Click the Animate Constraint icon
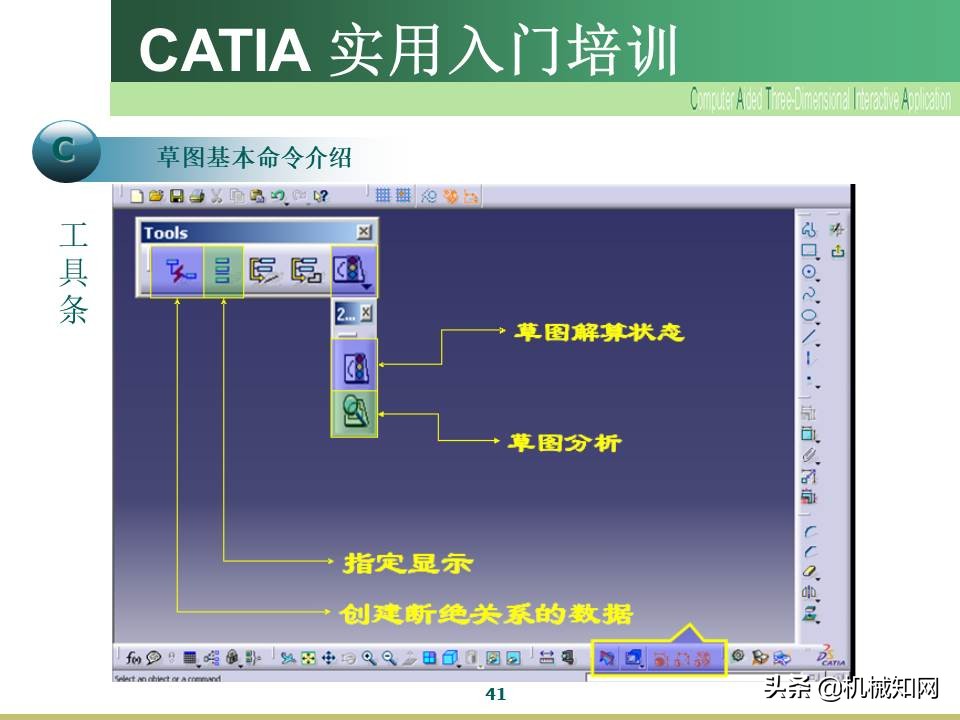This screenshot has height=720, width=960. [x=809, y=476]
